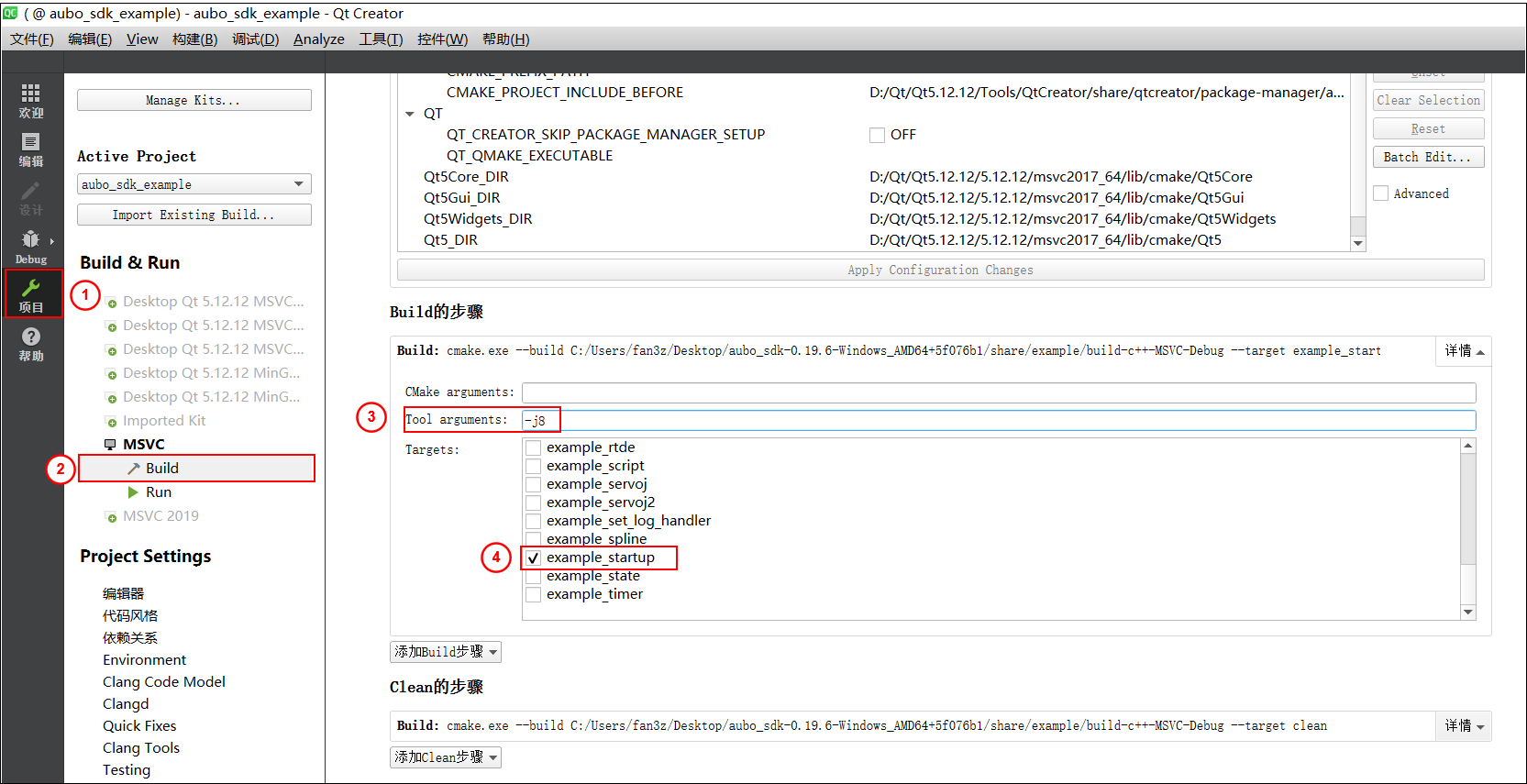Click Apply Configuration Changes button
The width and height of the screenshot is (1527, 784).
coord(940,270)
